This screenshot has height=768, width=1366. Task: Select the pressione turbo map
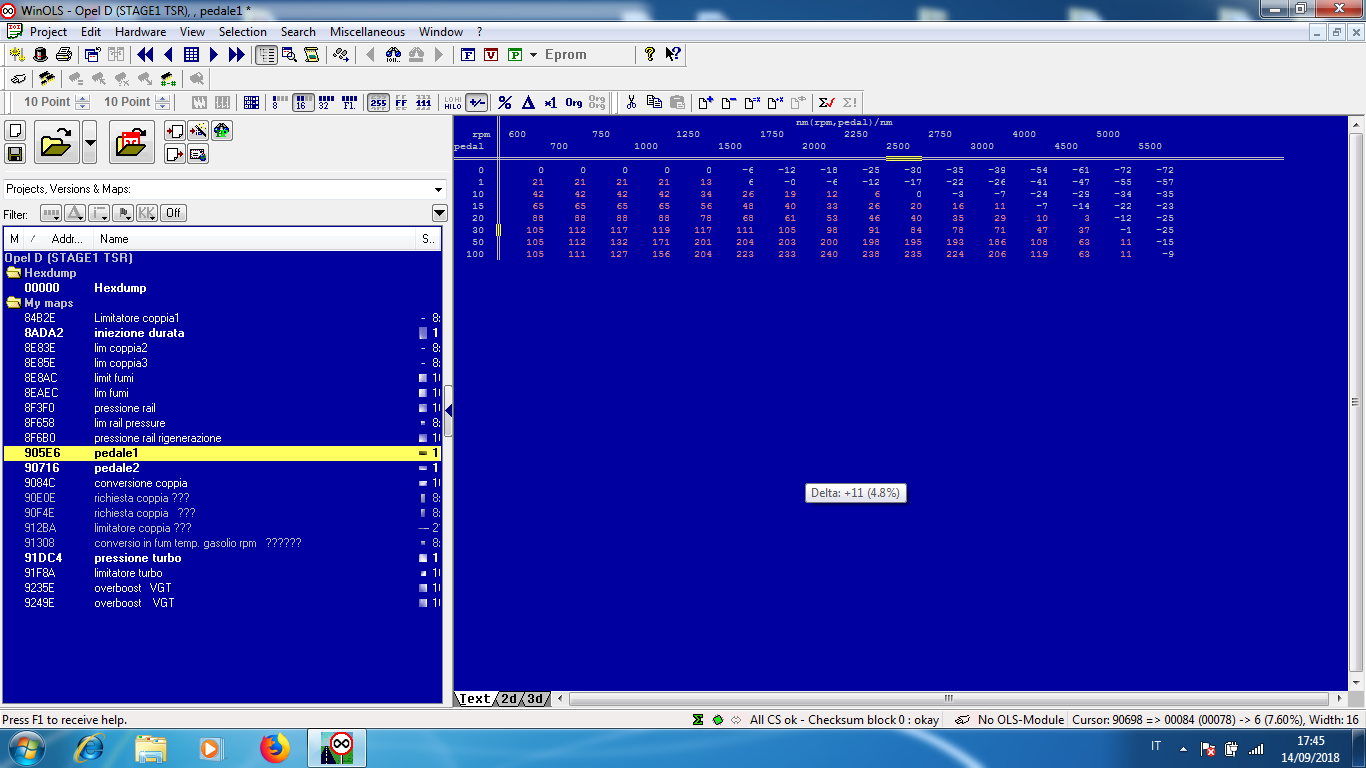(x=222, y=558)
